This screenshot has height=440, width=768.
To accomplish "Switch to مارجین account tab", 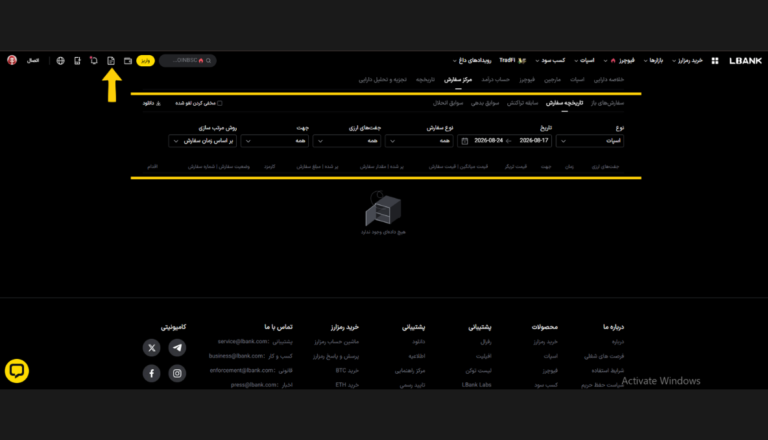I will tap(552, 79).
